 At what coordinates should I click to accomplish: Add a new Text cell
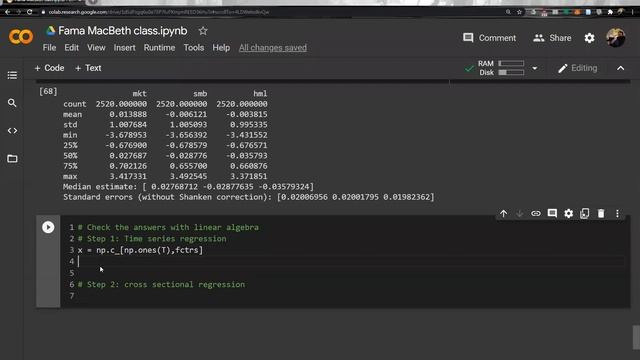point(88,68)
